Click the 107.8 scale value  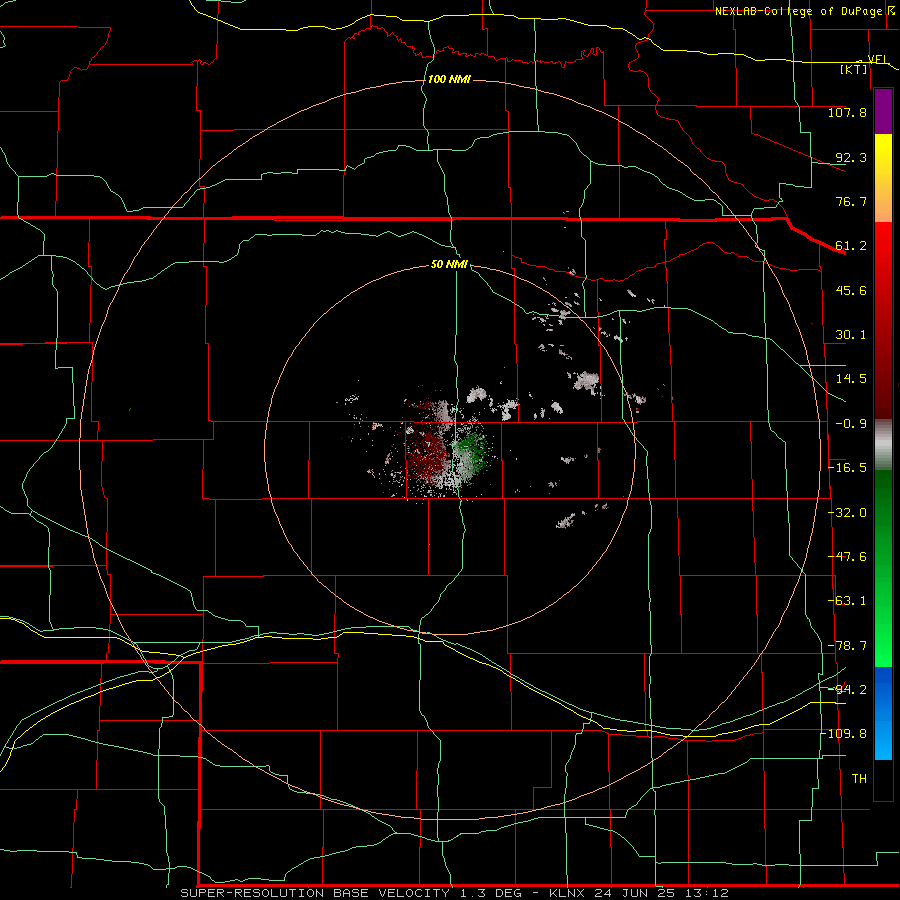click(x=847, y=113)
